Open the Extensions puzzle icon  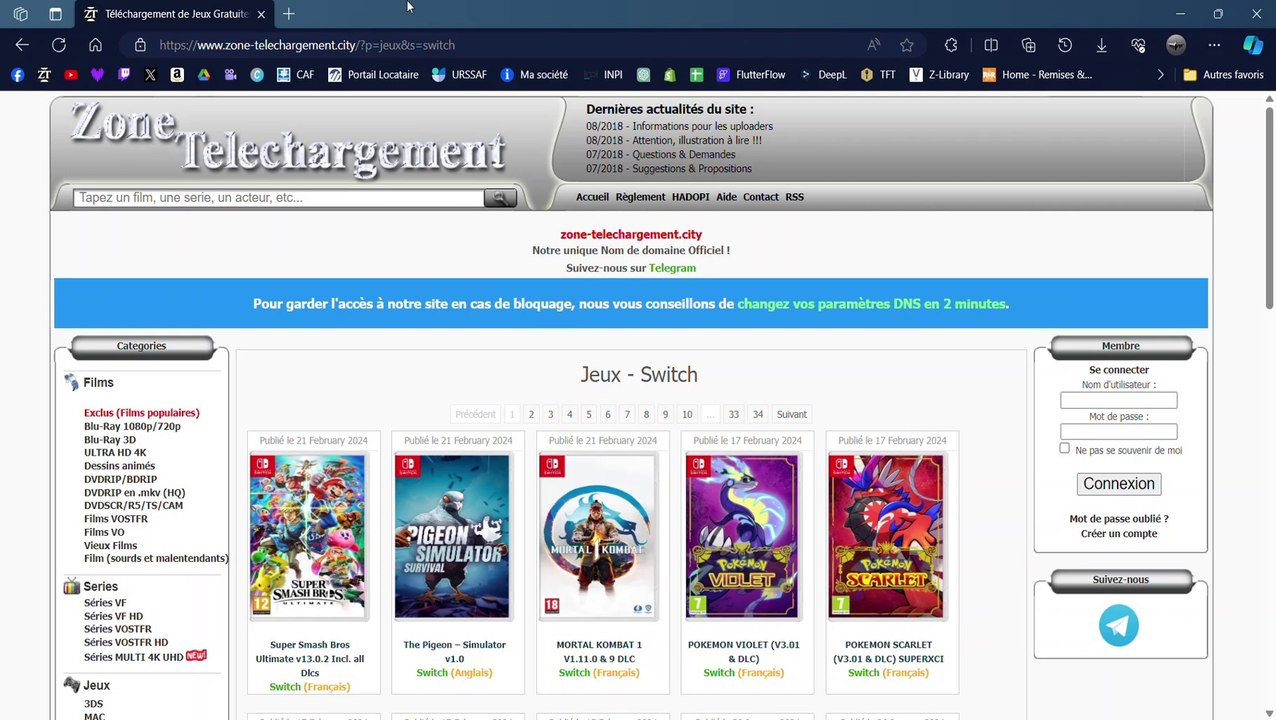point(951,45)
